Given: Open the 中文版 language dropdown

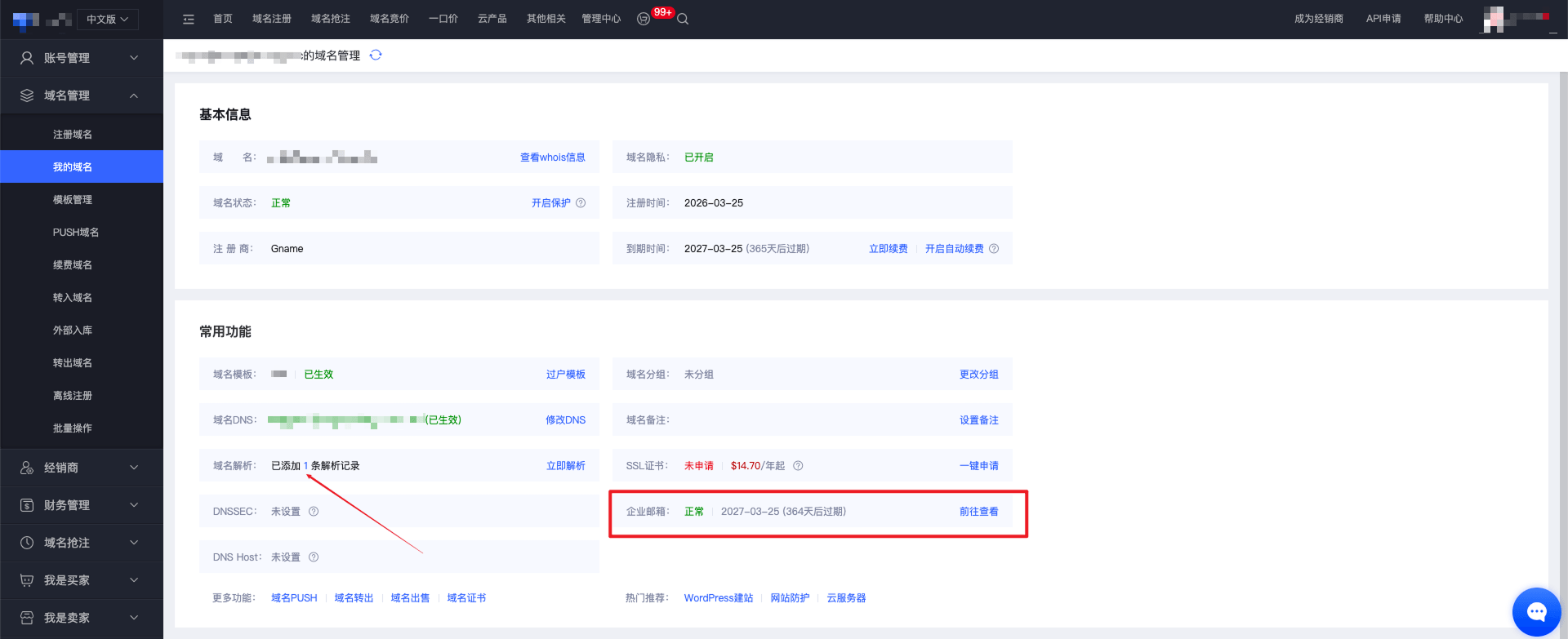Looking at the screenshot, I should [108, 19].
